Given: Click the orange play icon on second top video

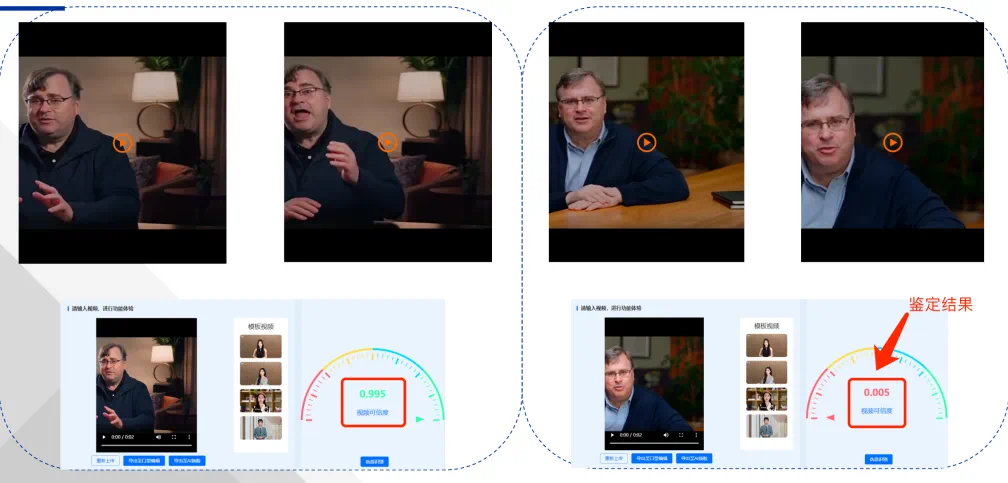Looking at the screenshot, I should pyautogui.click(x=388, y=143).
